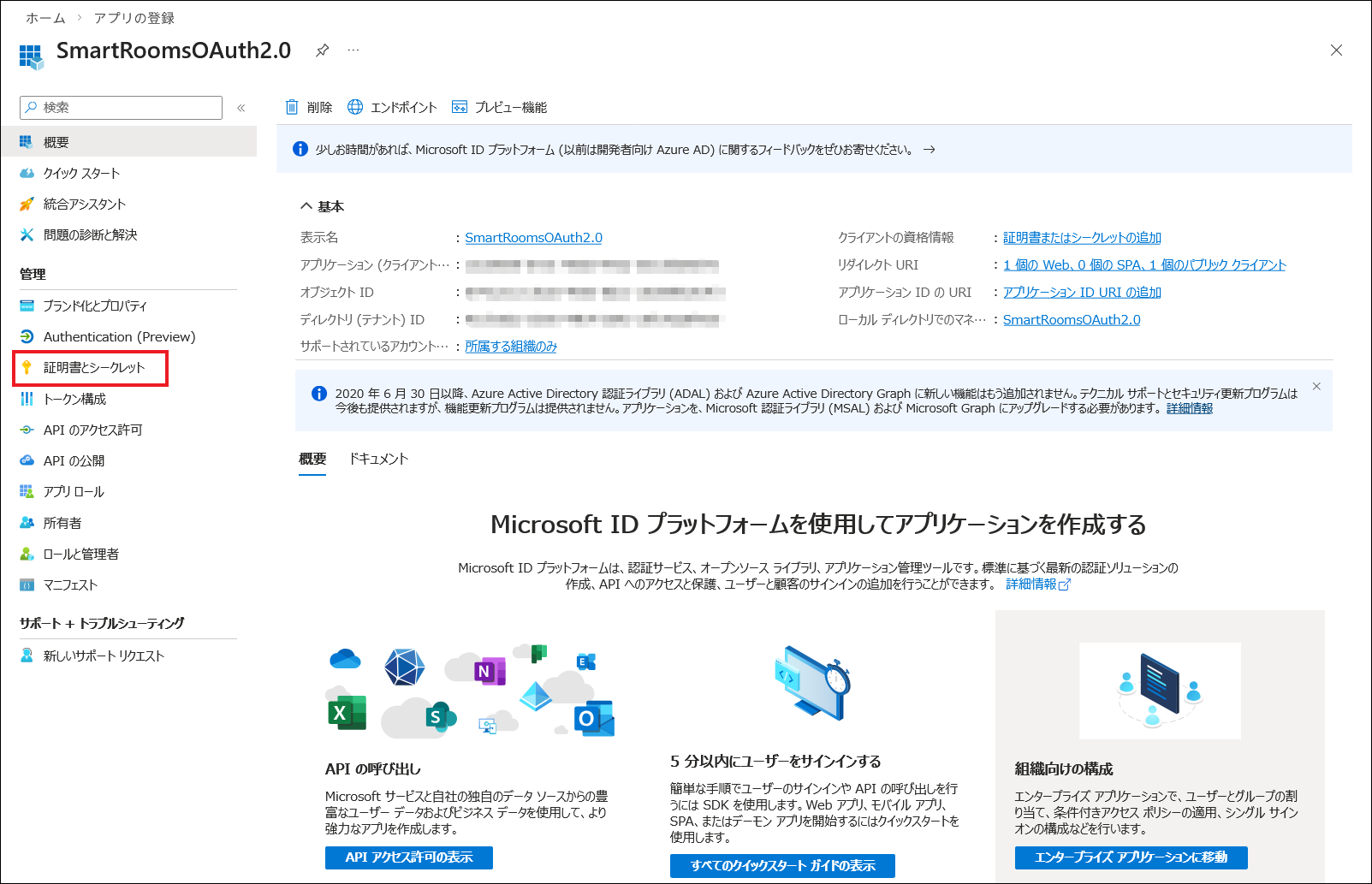The image size is (1372, 884).
Task: Click エンタープライズ アプリケーションに移動 button
Action: point(1131,857)
